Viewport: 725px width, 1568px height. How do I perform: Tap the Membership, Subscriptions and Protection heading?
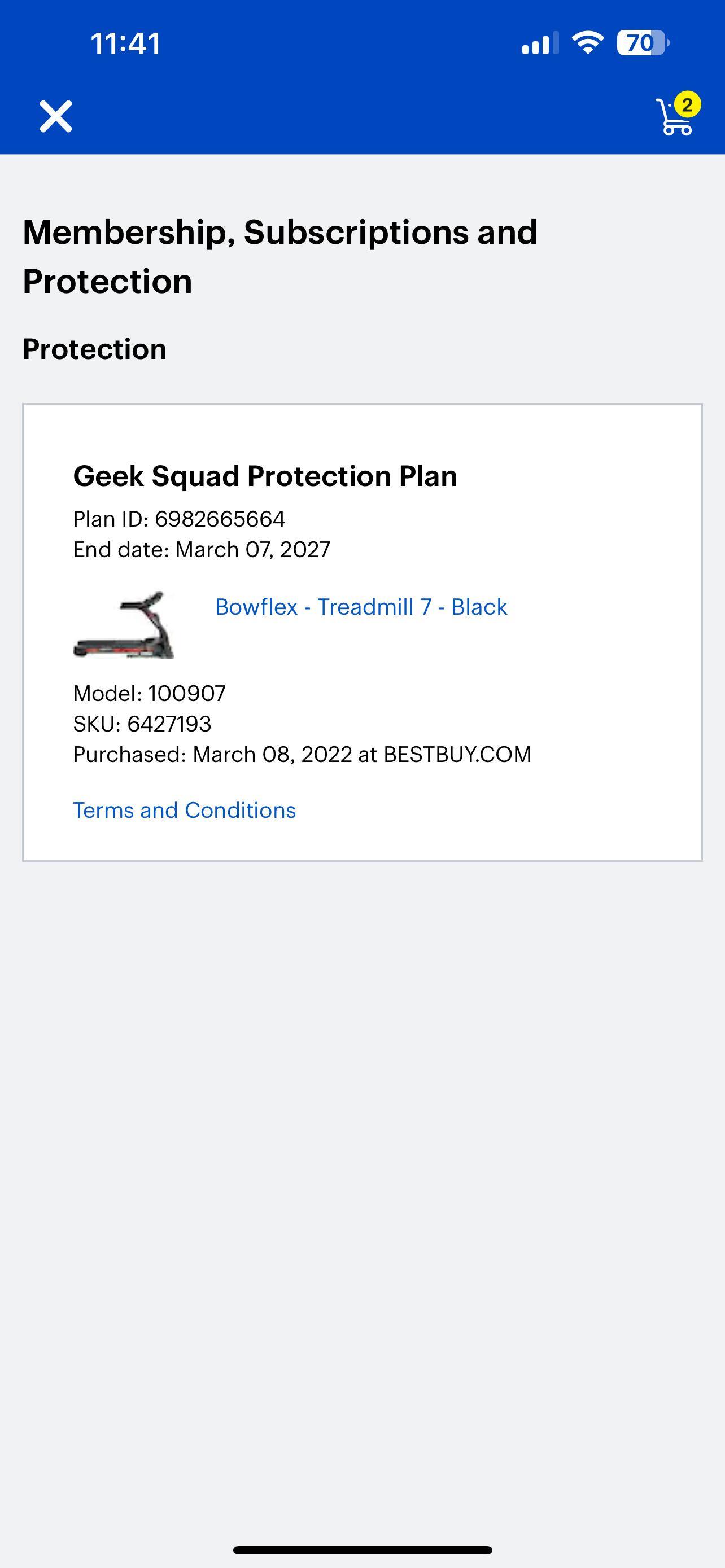click(280, 256)
